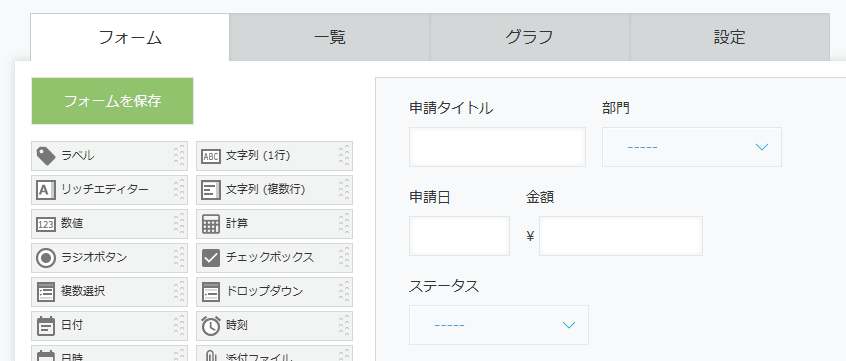This screenshot has width=846, height=361.
Task: Switch to the フォーム tab
Action: point(130,37)
